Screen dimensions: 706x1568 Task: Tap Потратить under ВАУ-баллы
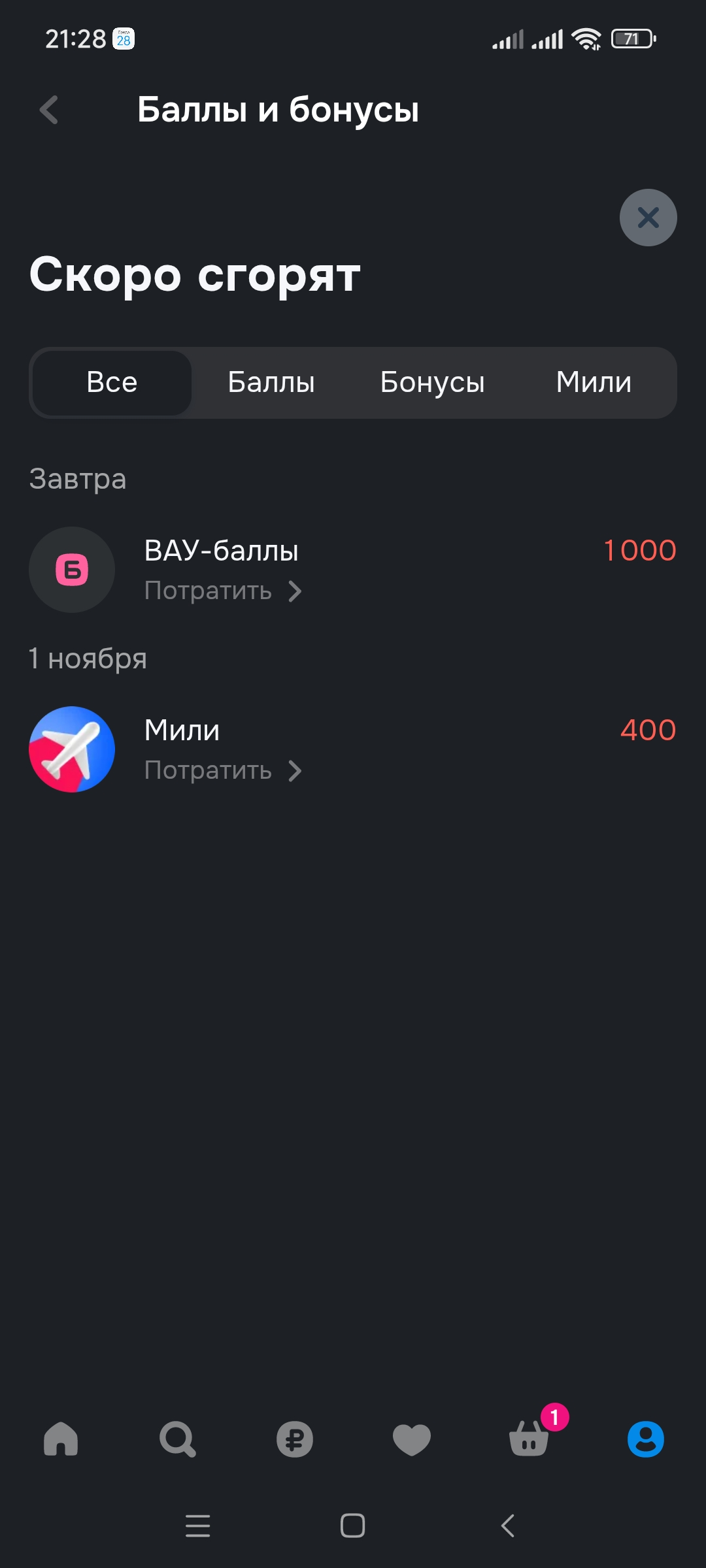(208, 591)
